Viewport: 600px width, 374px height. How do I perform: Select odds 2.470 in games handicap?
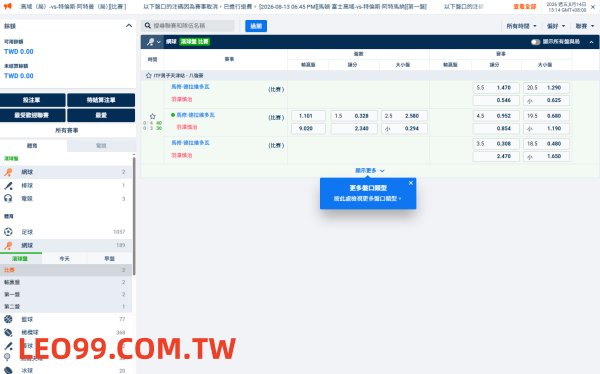tap(496, 156)
